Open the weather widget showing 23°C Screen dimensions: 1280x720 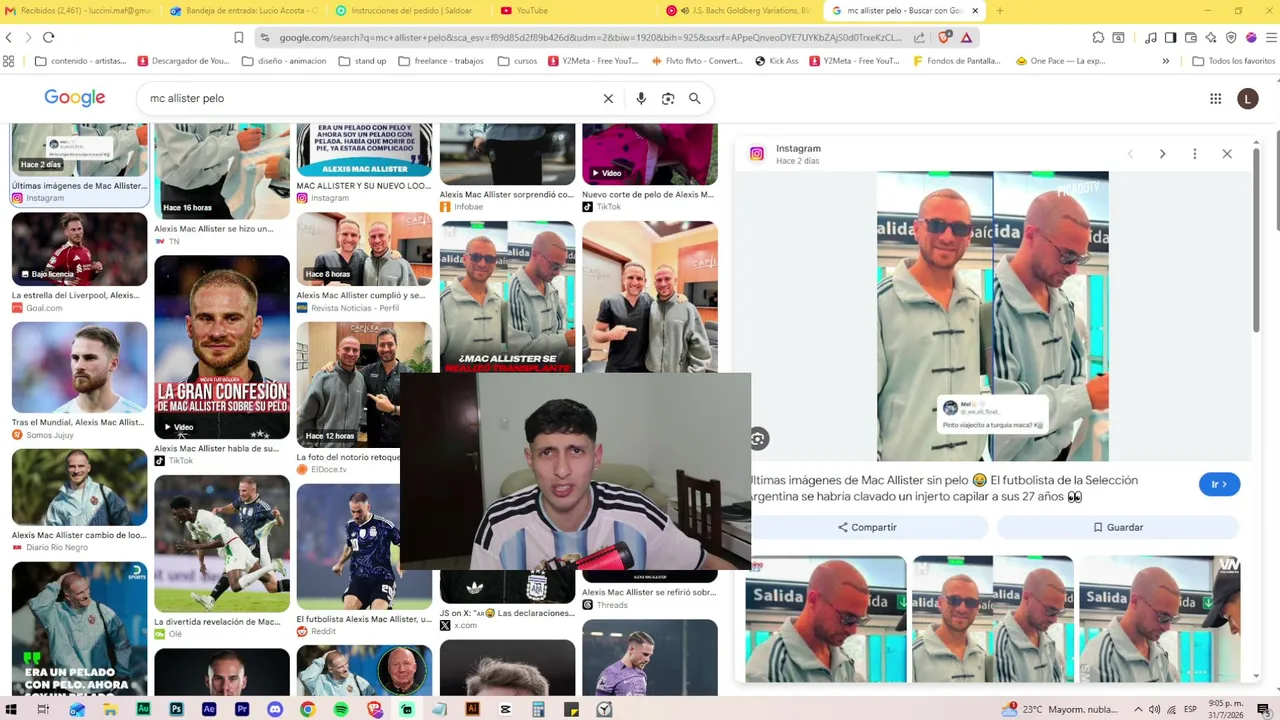click(1060, 709)
